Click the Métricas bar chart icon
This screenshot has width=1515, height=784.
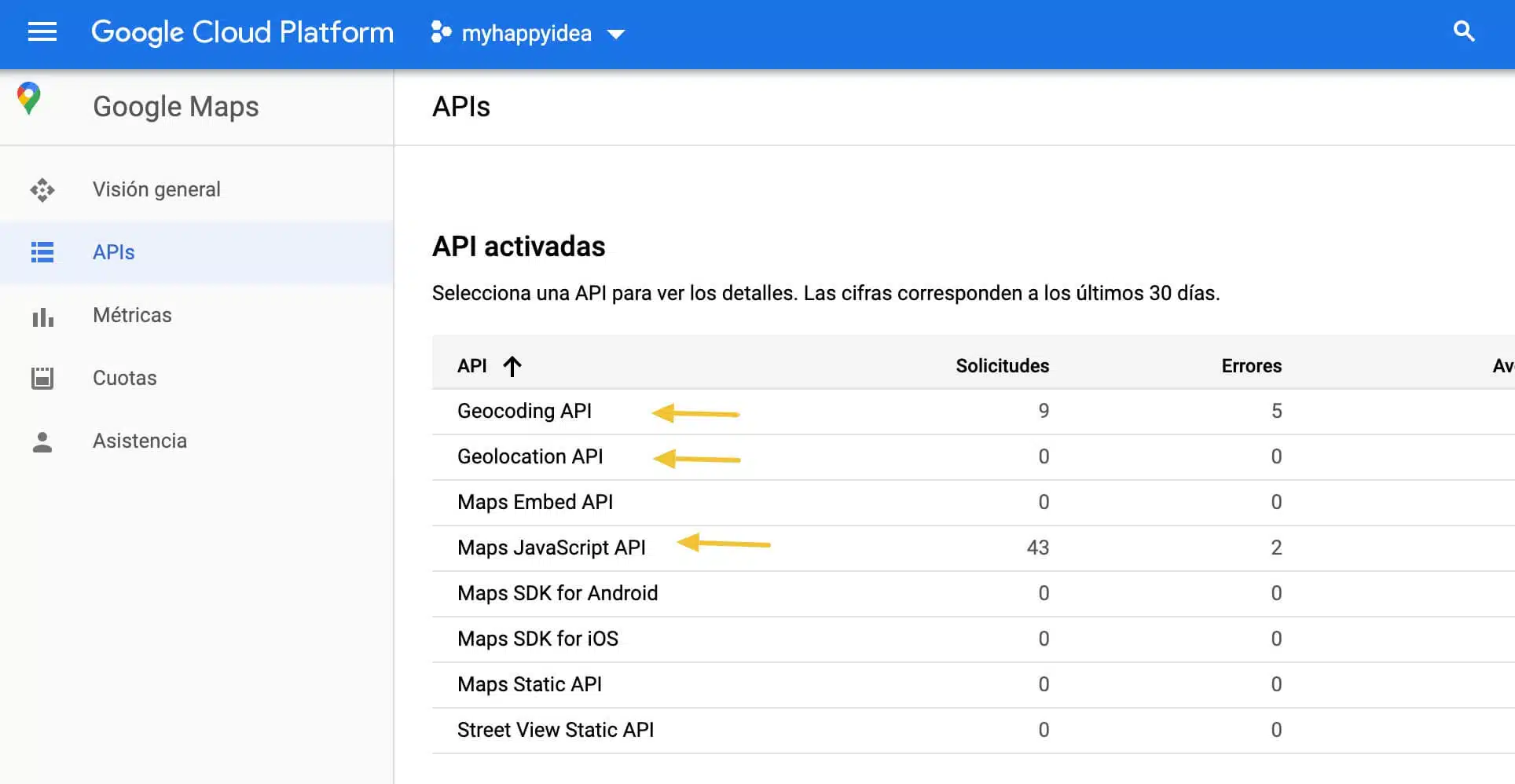42,316
